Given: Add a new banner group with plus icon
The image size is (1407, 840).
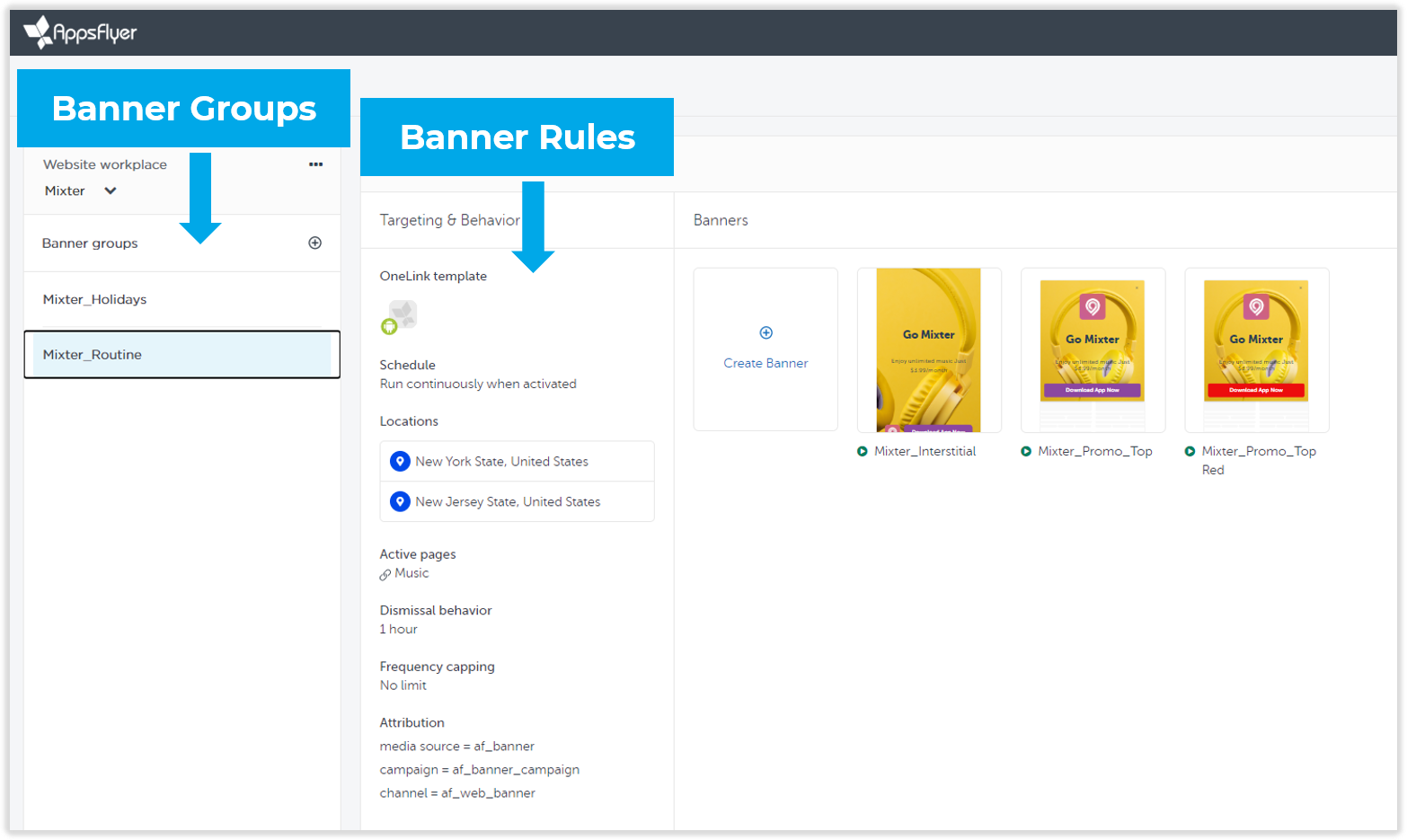Looking at the screenshot, I should 315,243.
